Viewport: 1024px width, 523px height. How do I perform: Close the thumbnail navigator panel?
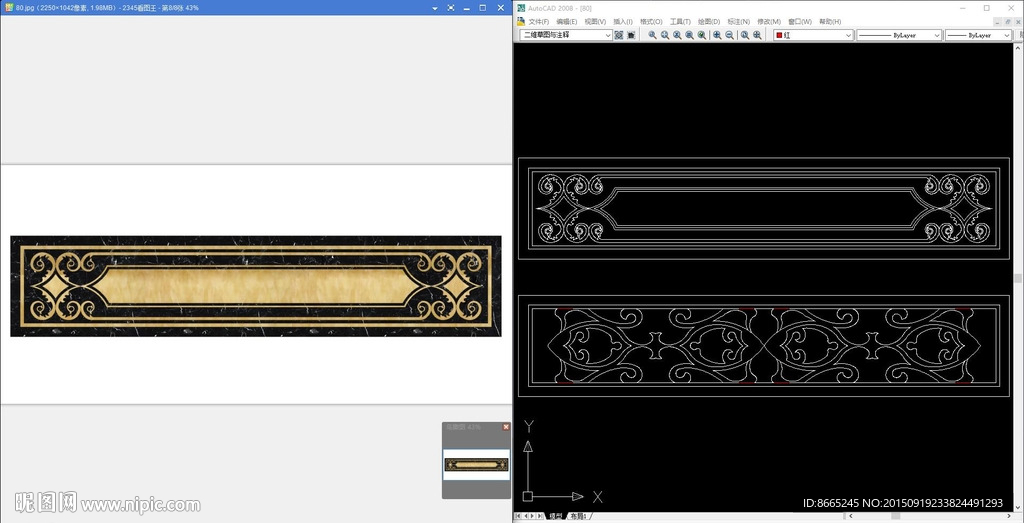(506, 427)
